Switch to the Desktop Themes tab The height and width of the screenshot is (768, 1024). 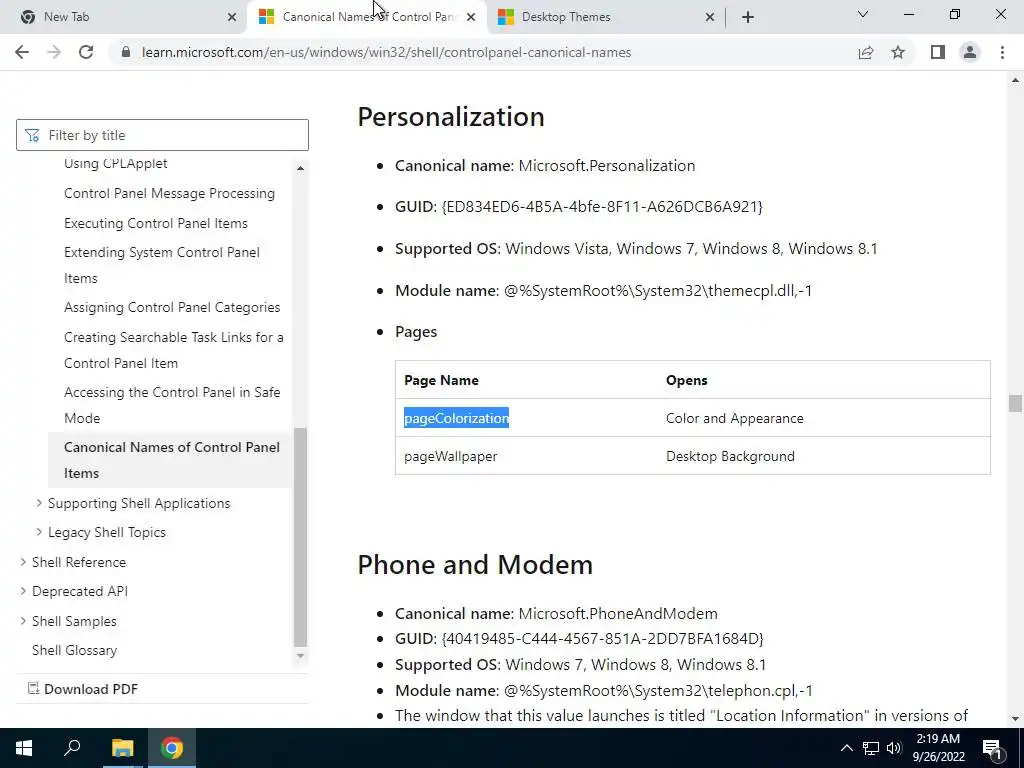coord(605,17)
